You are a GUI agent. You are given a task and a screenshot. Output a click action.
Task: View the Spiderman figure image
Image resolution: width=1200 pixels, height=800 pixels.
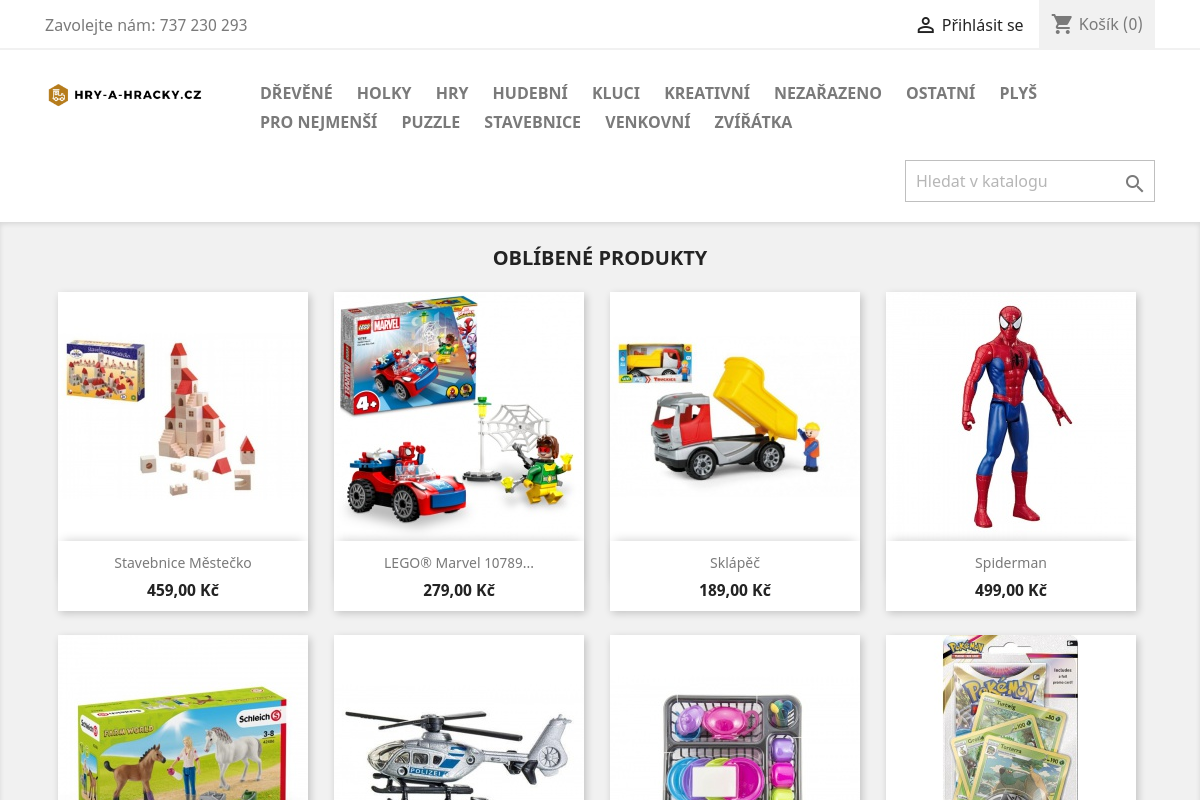(1011, 416)
